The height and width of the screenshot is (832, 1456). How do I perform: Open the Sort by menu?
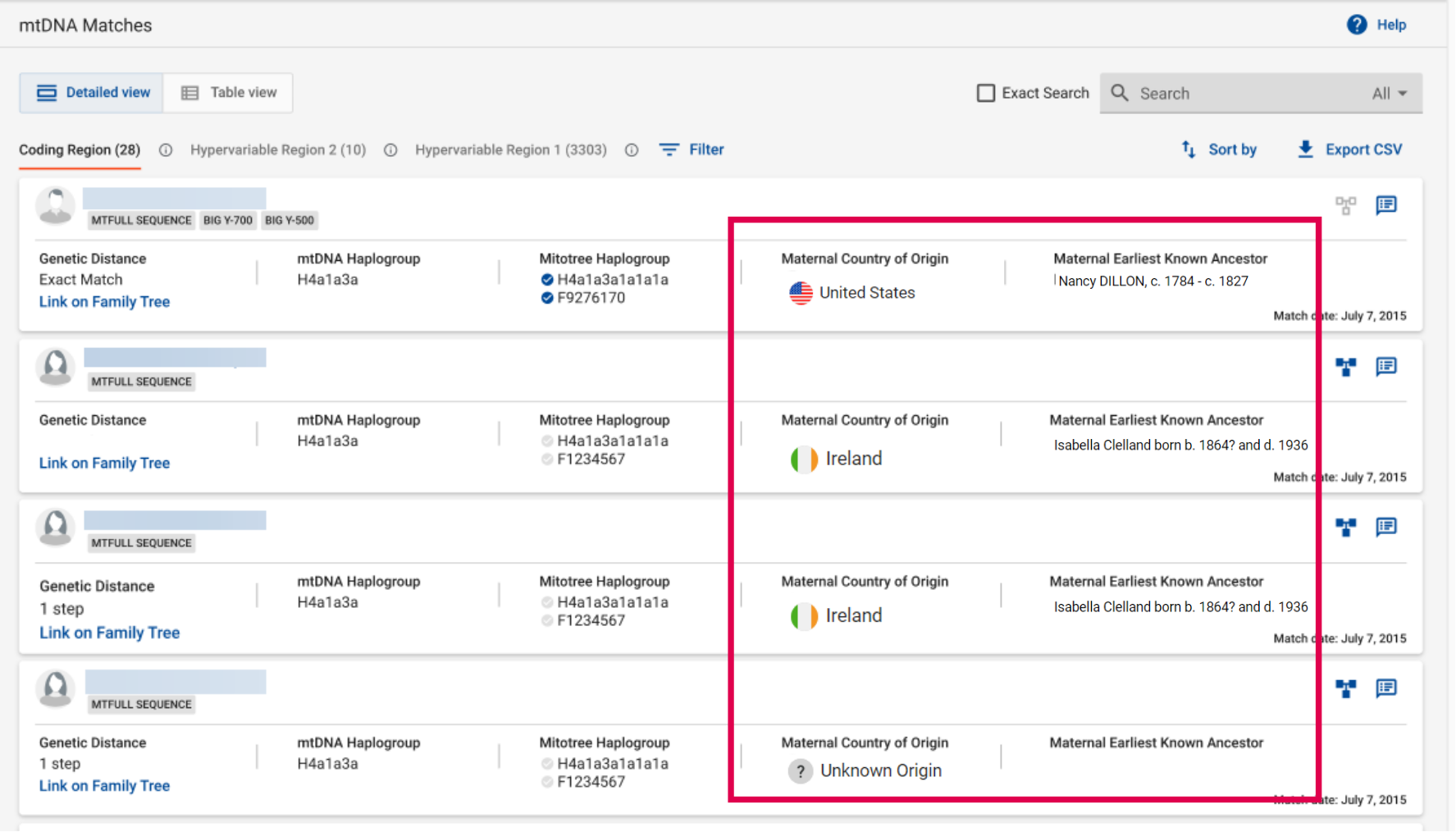pos(1219,149)
